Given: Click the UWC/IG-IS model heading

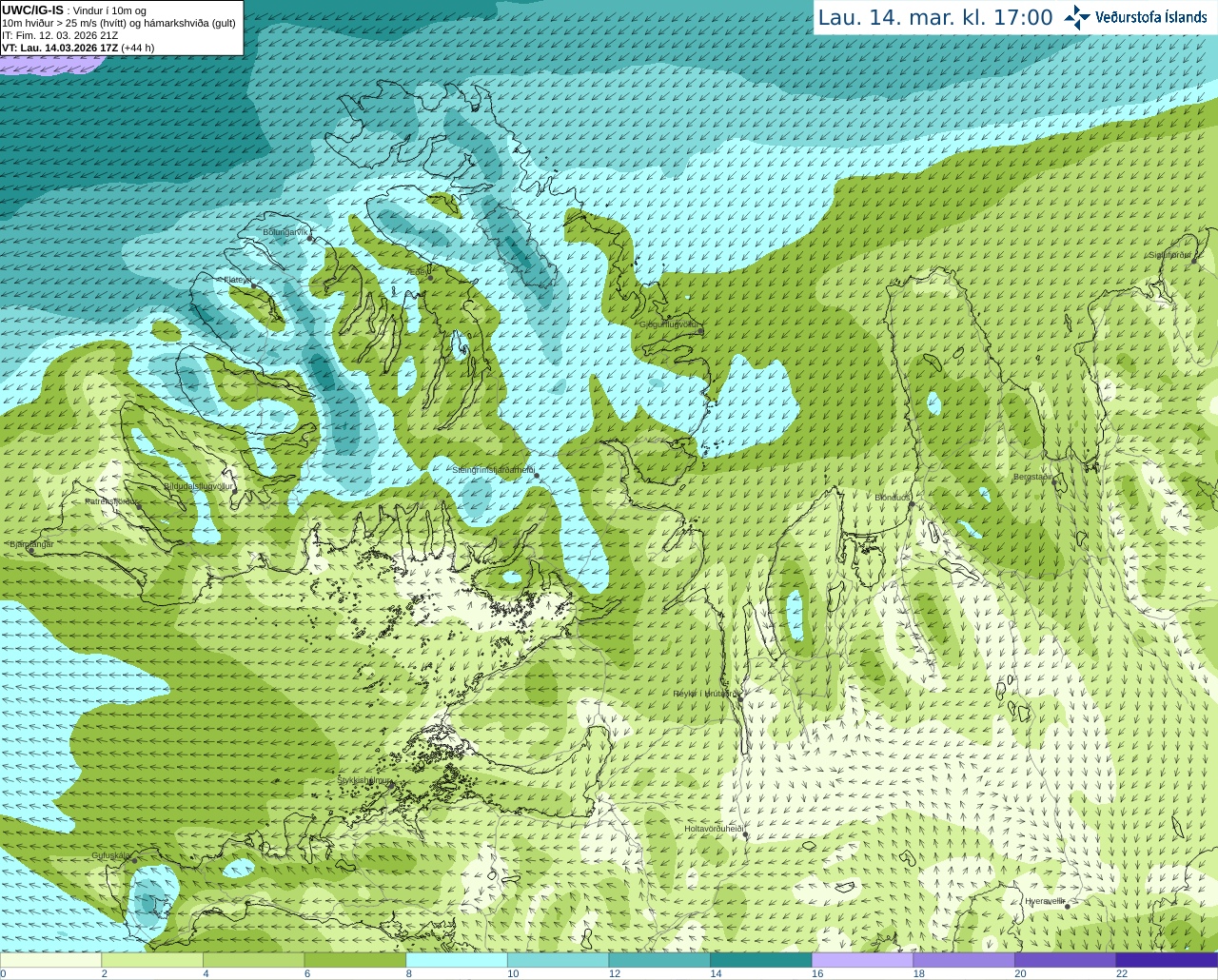Looking at the screenshot, I should [32, 10].
